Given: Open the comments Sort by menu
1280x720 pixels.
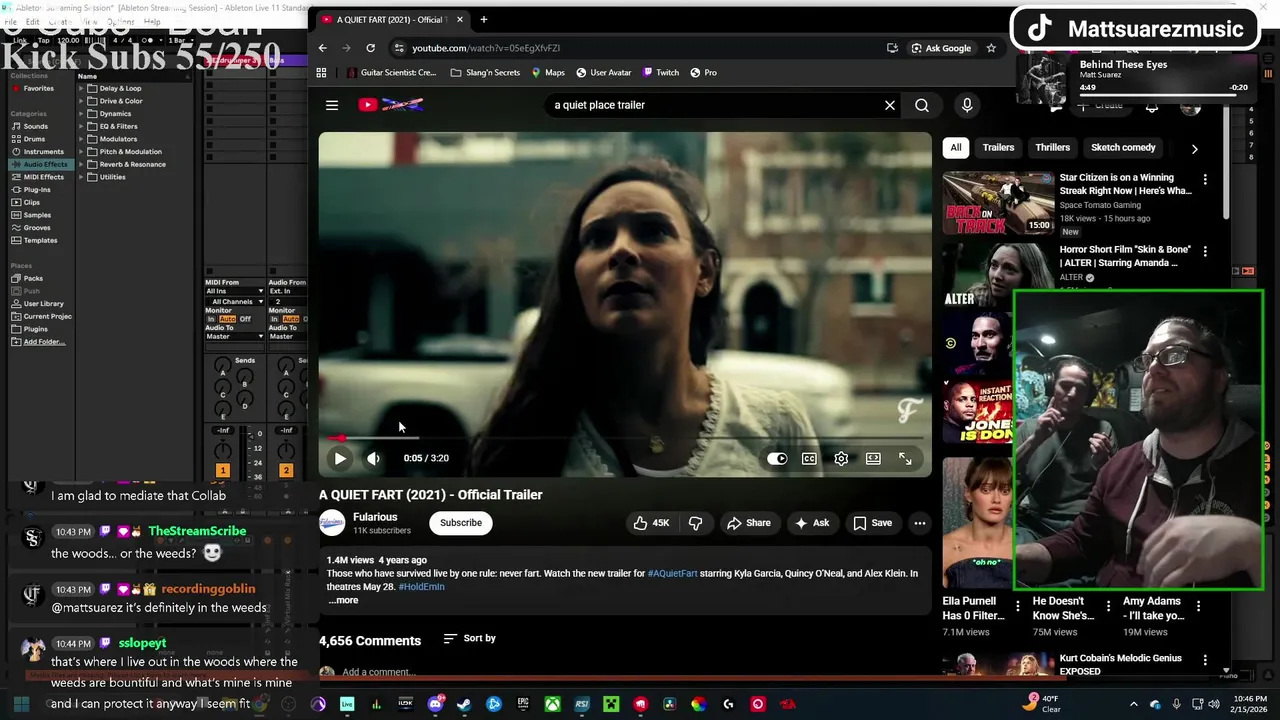Looking at the screenshot, I should click(470, 638).
